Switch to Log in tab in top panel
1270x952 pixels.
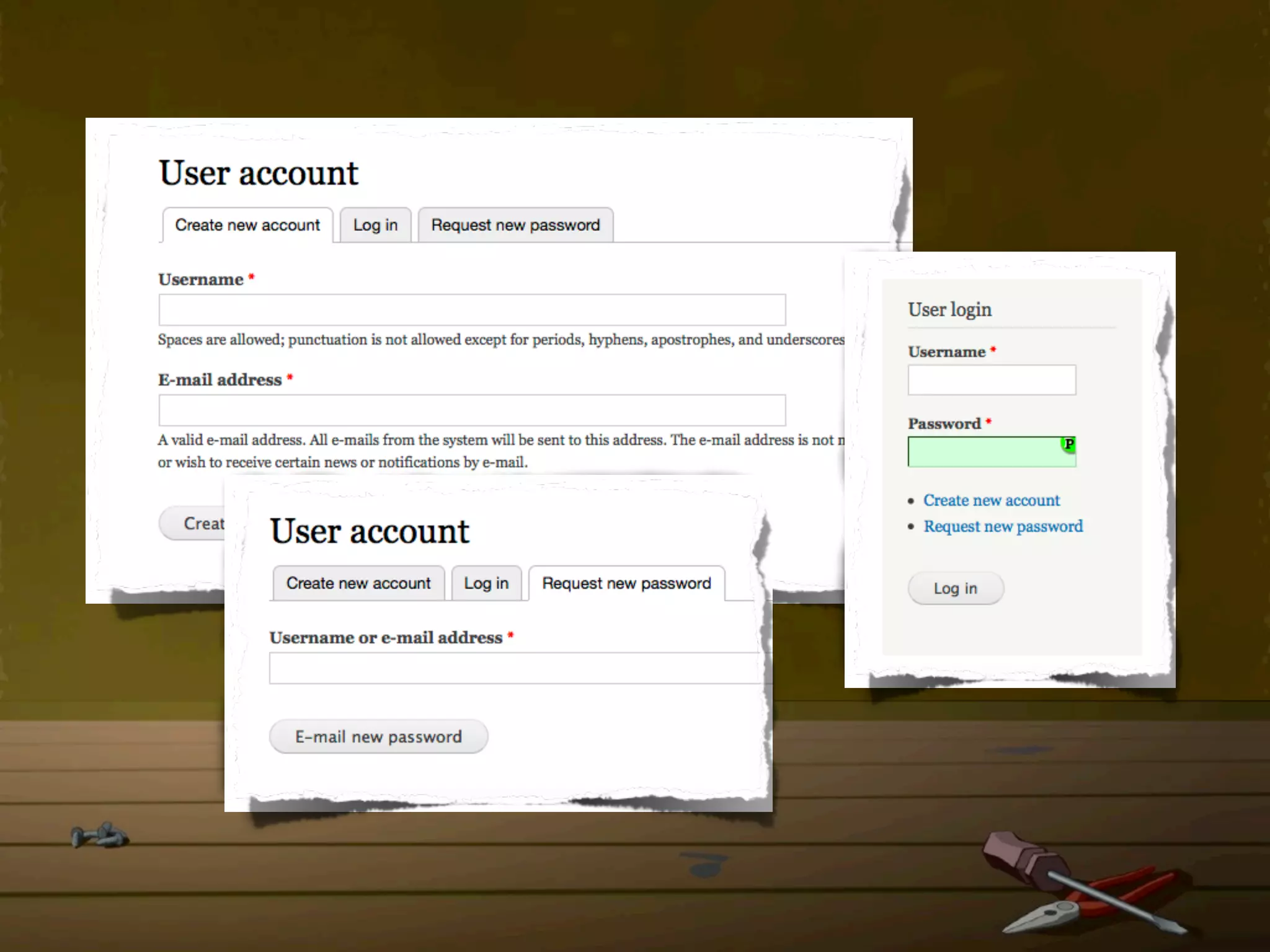(375, 225)
